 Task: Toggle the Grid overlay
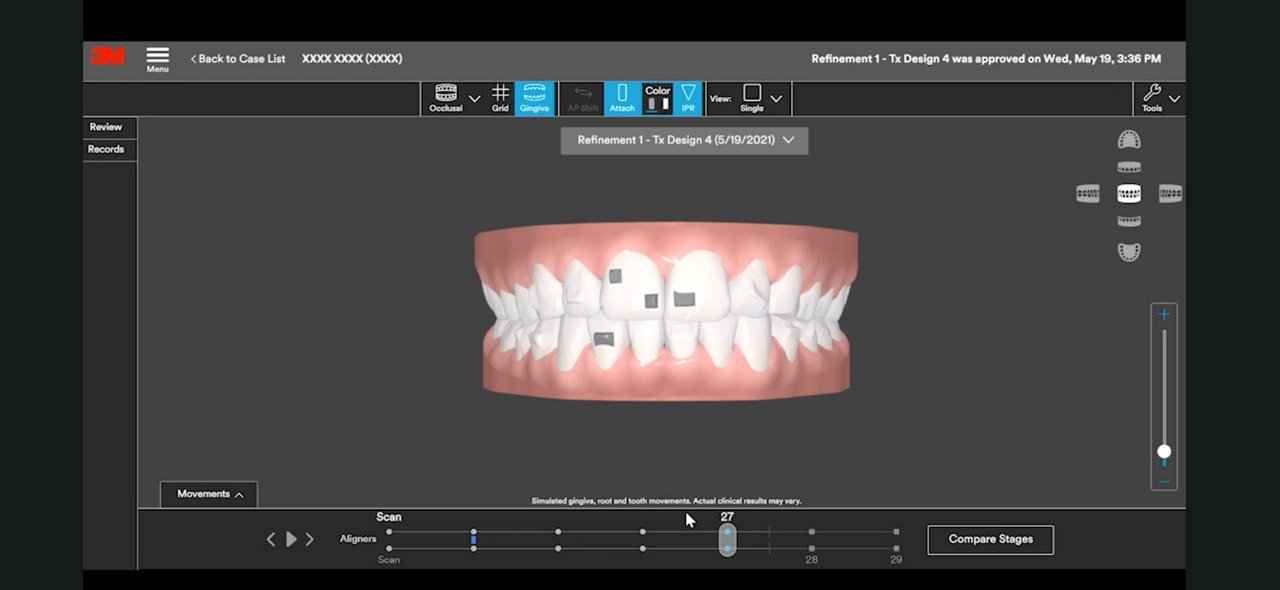[x=500, y=98]
